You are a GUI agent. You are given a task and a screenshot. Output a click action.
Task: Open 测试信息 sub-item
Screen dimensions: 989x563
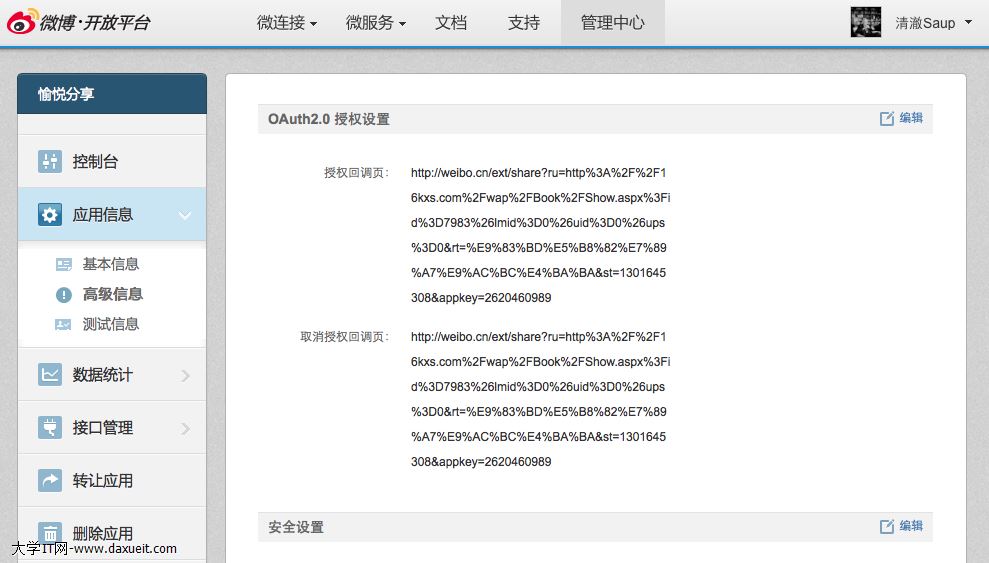click(x=110, y=324)
